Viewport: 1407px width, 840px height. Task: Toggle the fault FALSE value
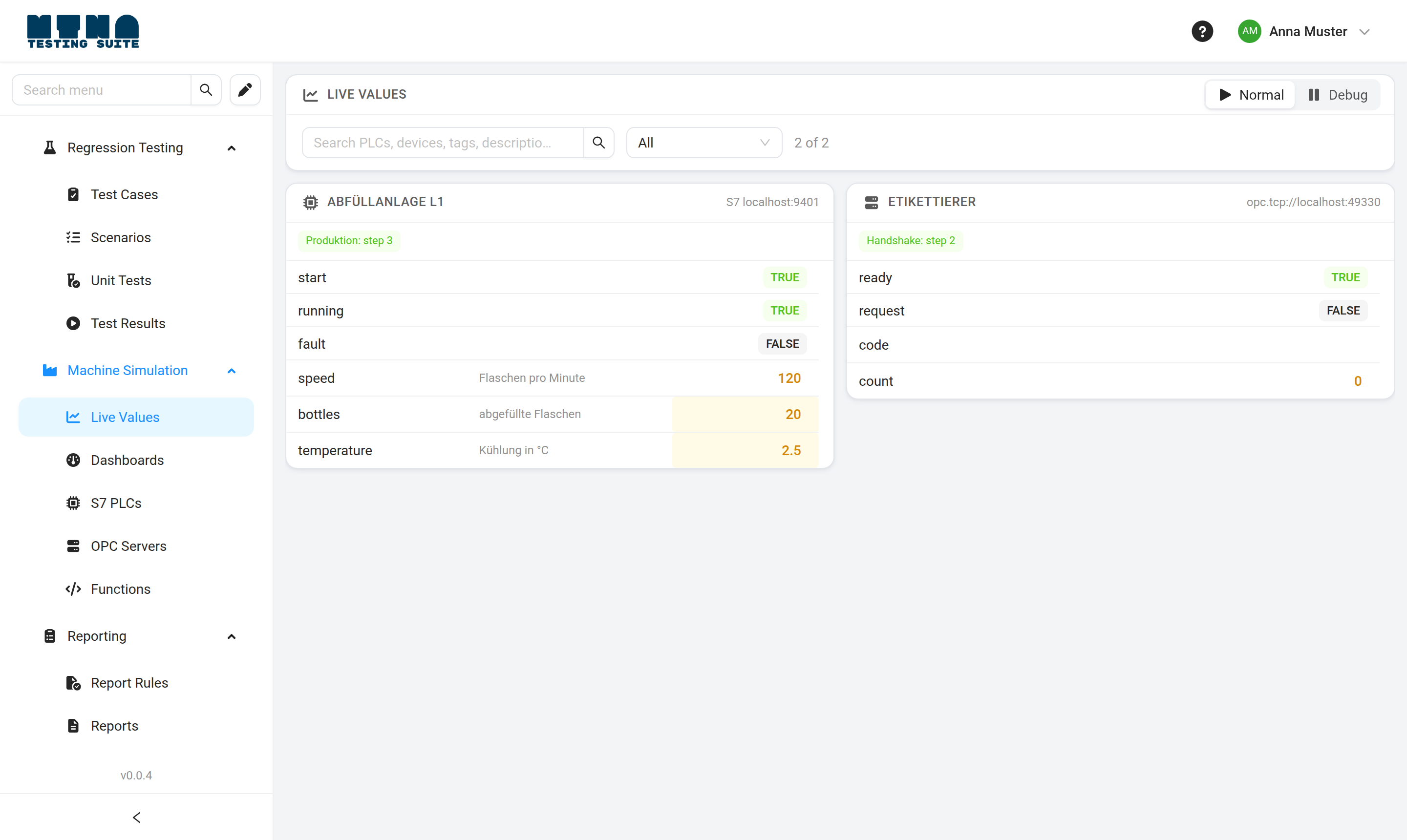coord(782,344)
